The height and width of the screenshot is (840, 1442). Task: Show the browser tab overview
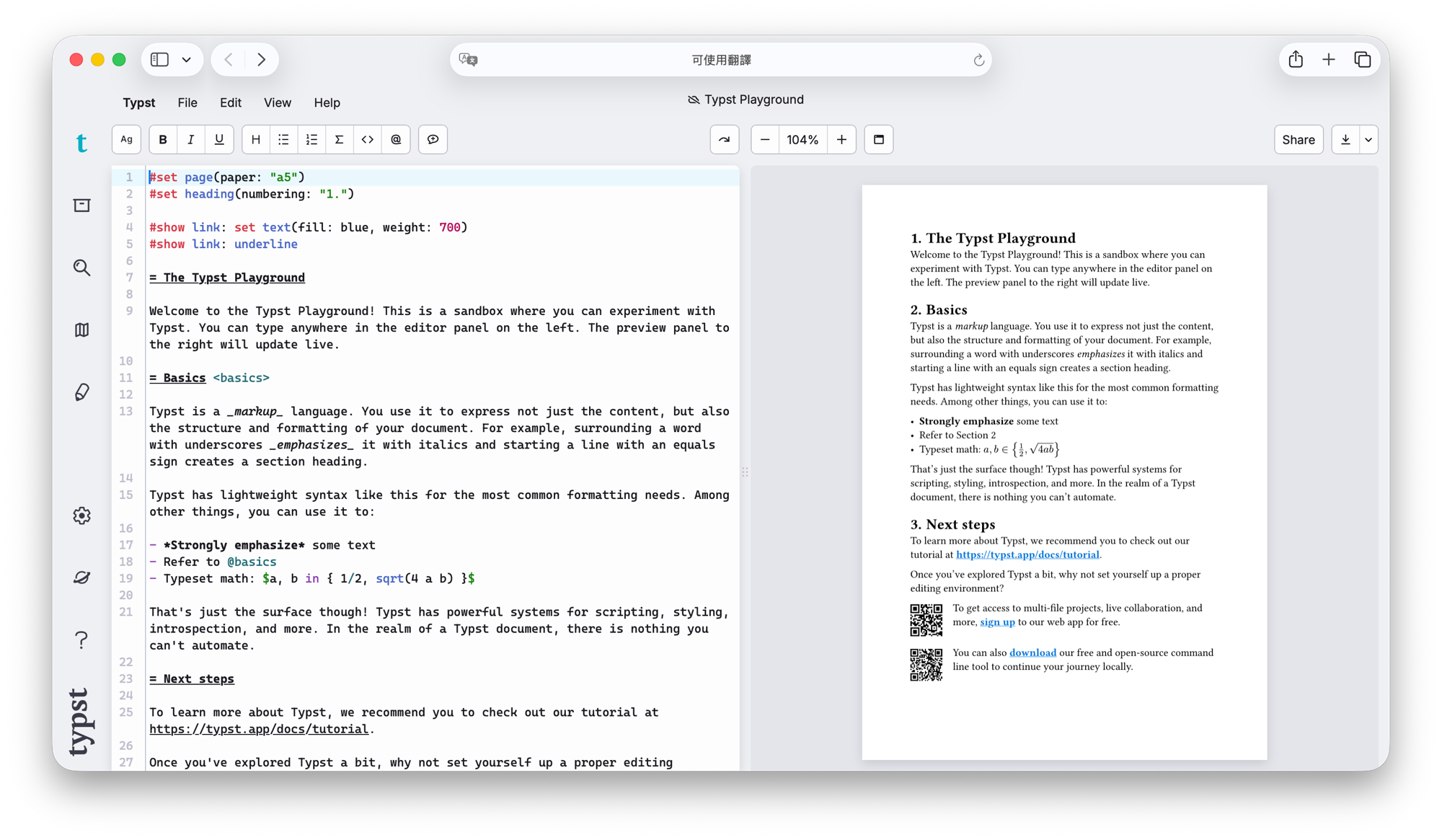1362,60
